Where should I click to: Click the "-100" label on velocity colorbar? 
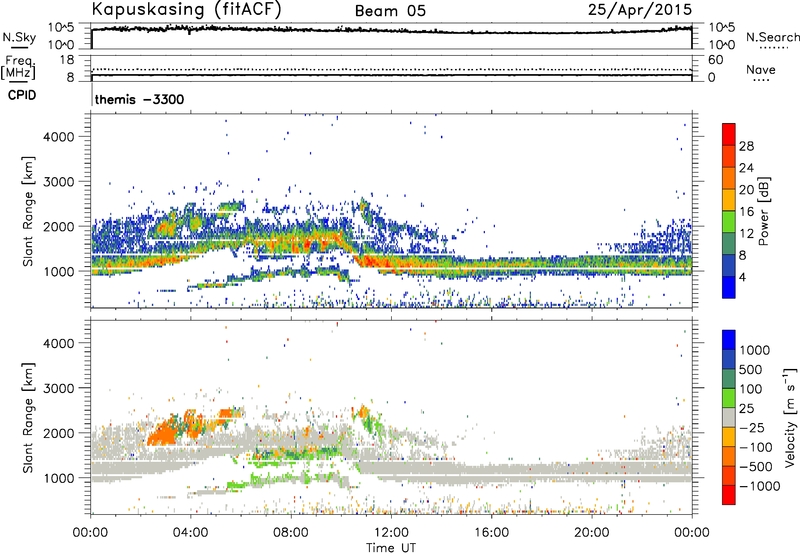point(756,447)
